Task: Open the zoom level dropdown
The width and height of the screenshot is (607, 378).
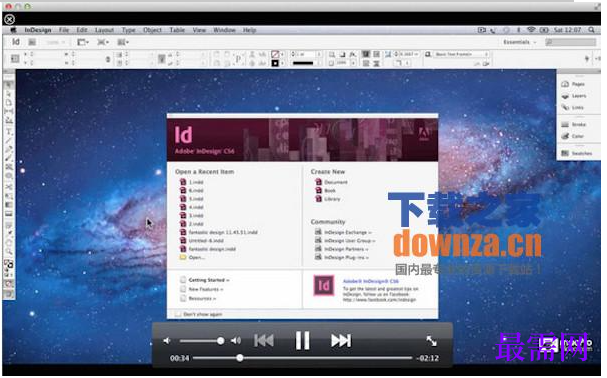Action: click(x=56, y=42)
